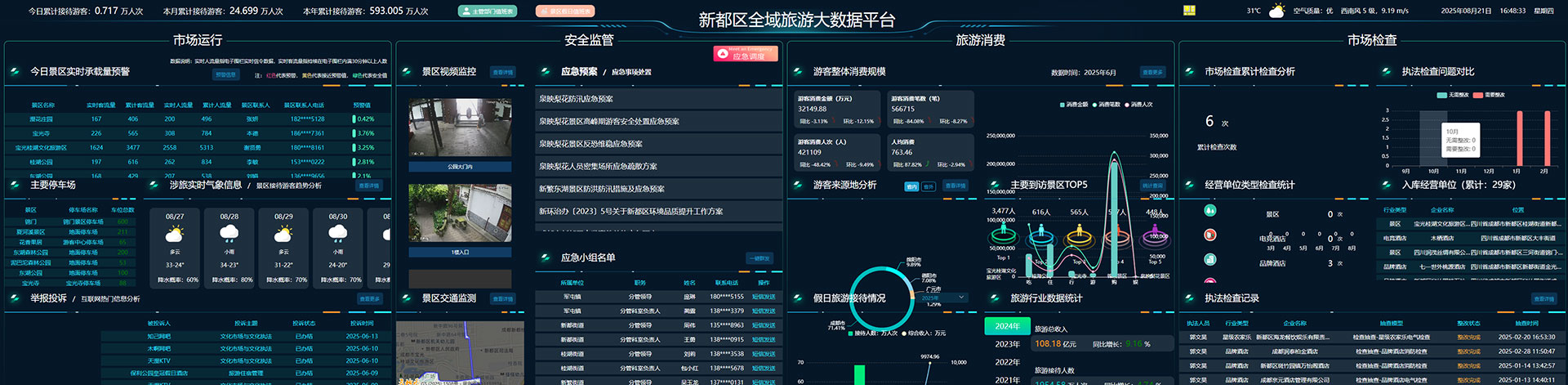Click leaf icon beside 执法检查问题对比 title

pos(1386,72)
